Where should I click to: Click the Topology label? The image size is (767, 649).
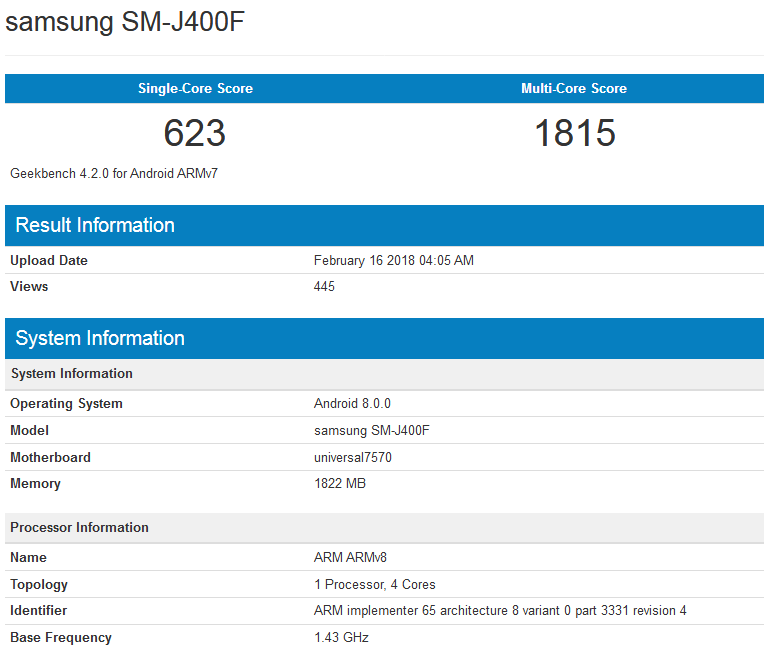39,584
